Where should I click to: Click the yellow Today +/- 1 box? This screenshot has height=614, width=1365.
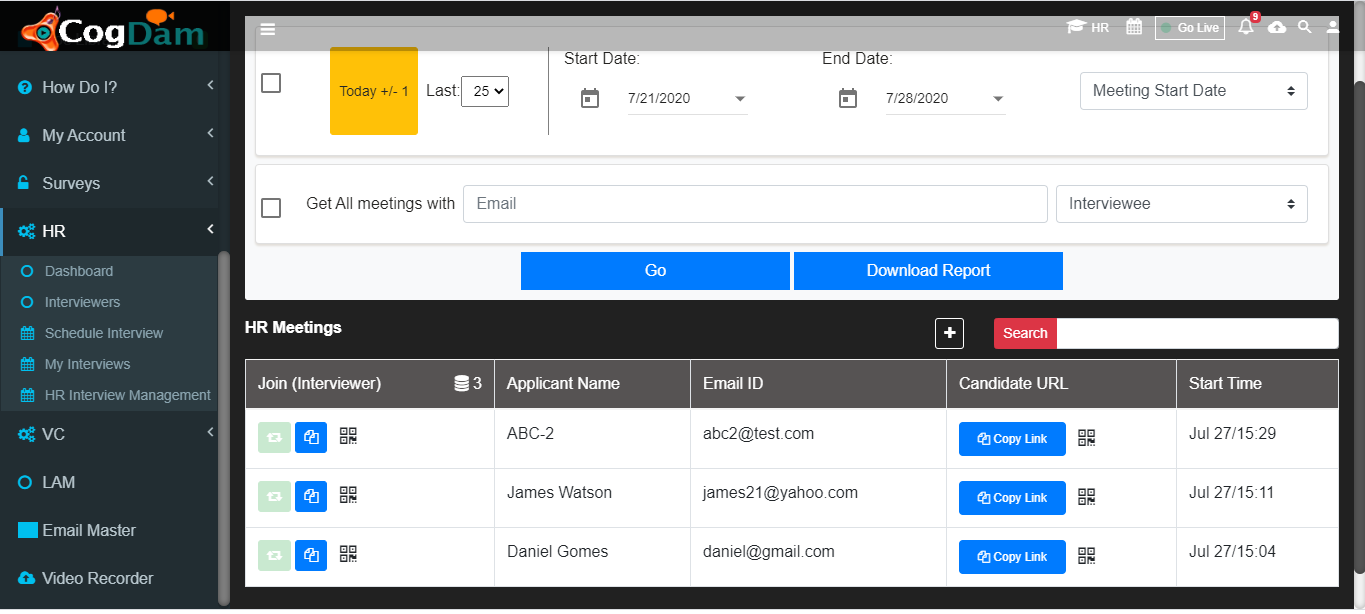click(374, 91)
